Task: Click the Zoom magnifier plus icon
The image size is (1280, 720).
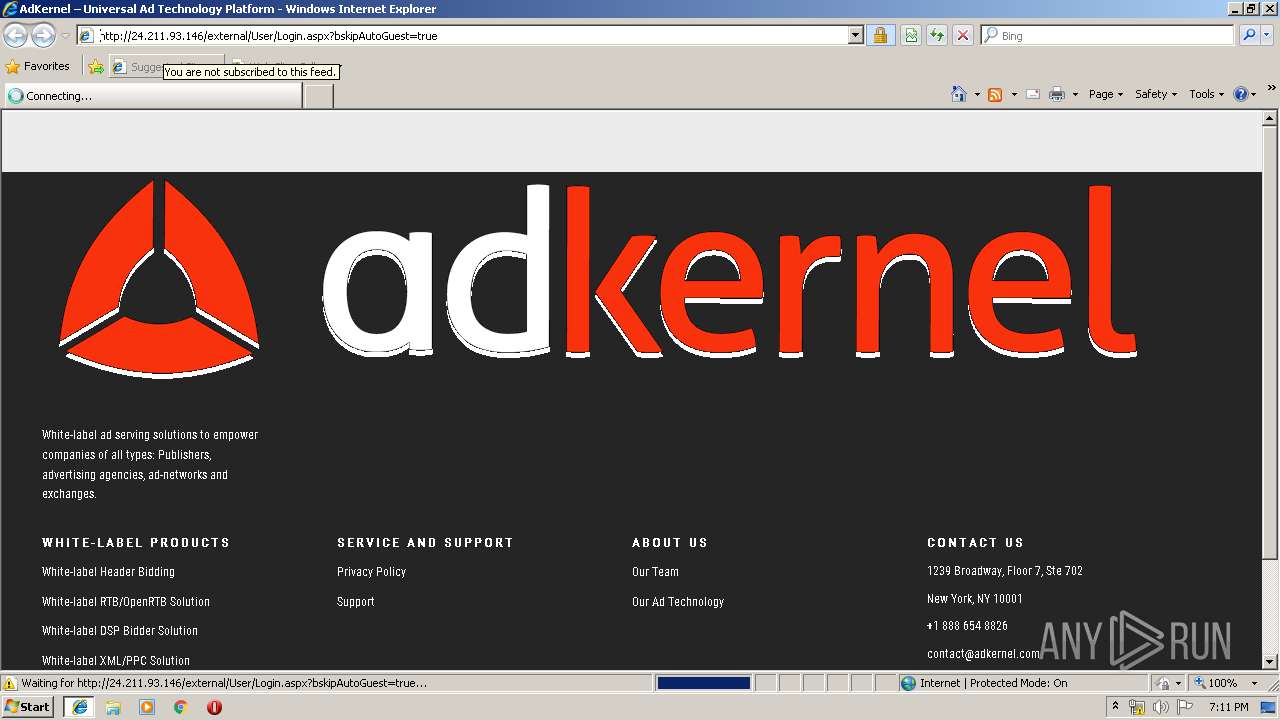Action: [x=1199, y=683]
